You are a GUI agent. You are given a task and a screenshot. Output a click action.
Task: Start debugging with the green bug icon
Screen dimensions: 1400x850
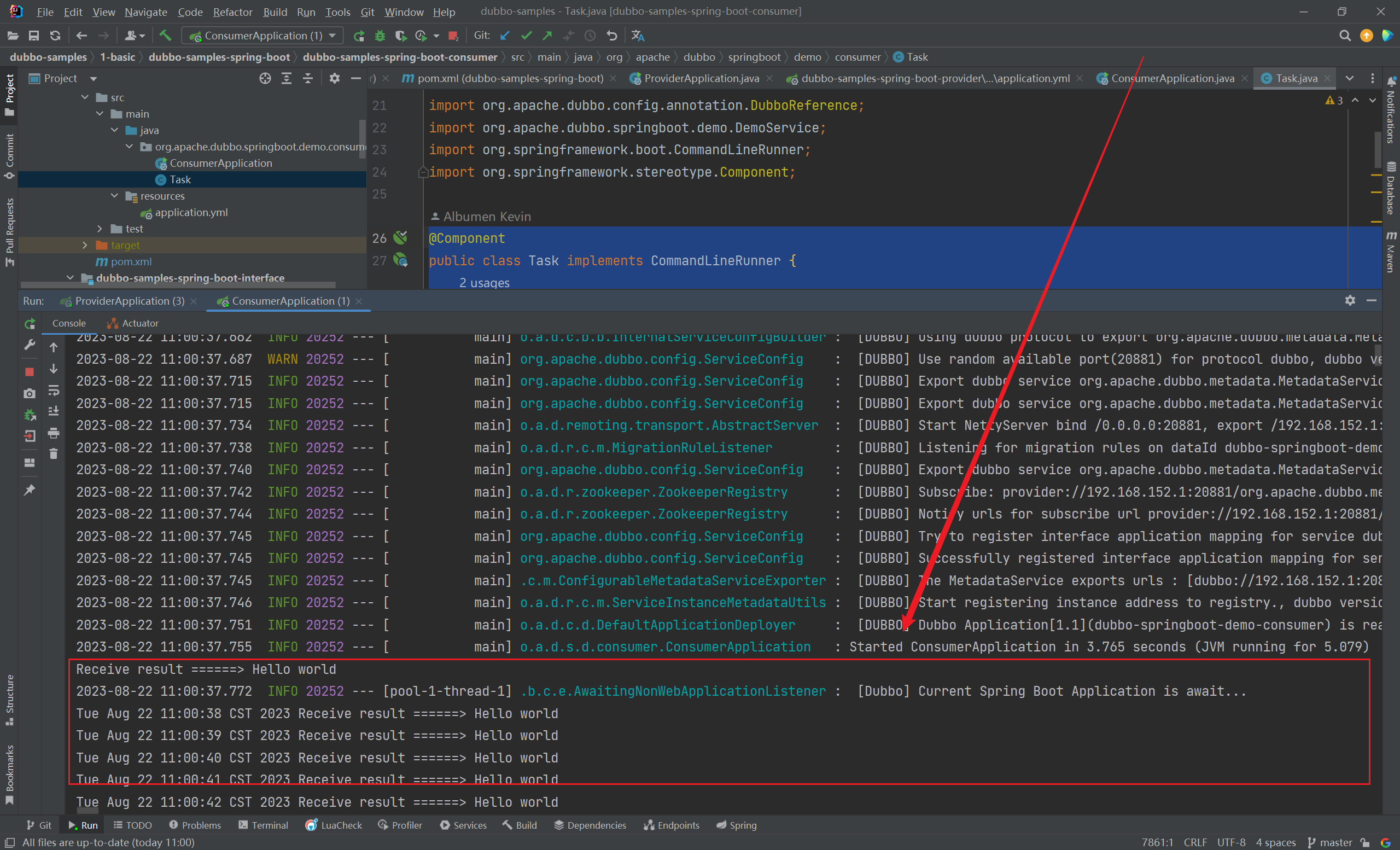(380, 36)
